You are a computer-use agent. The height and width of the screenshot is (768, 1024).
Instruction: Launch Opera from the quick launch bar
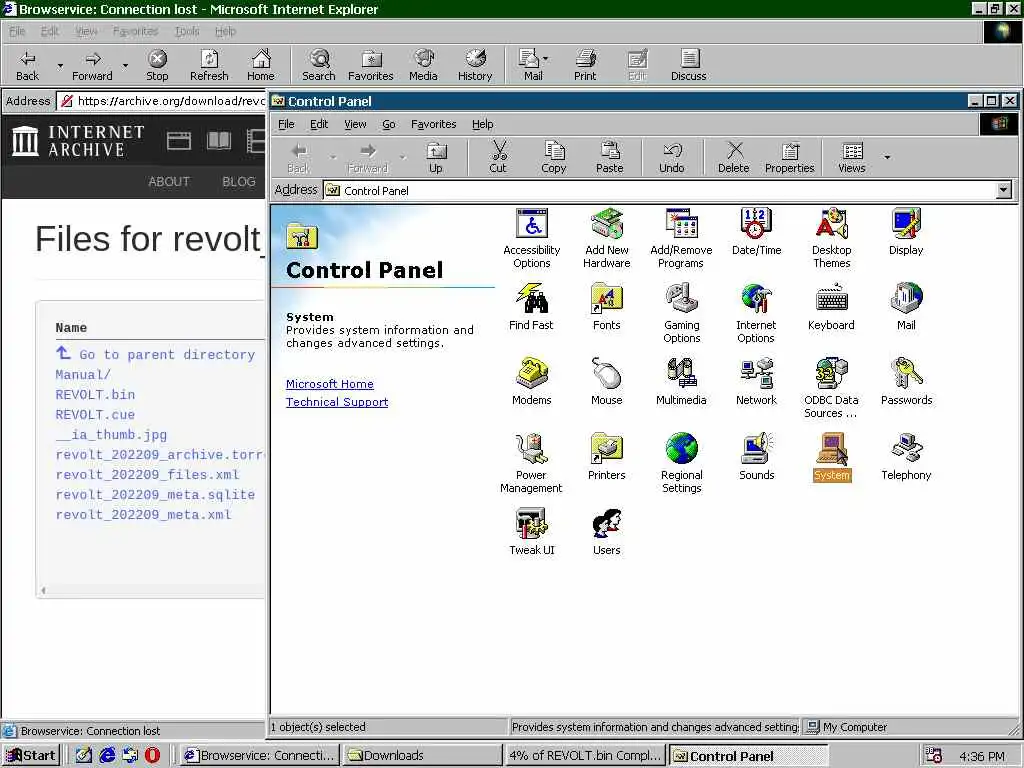point(152,756)
